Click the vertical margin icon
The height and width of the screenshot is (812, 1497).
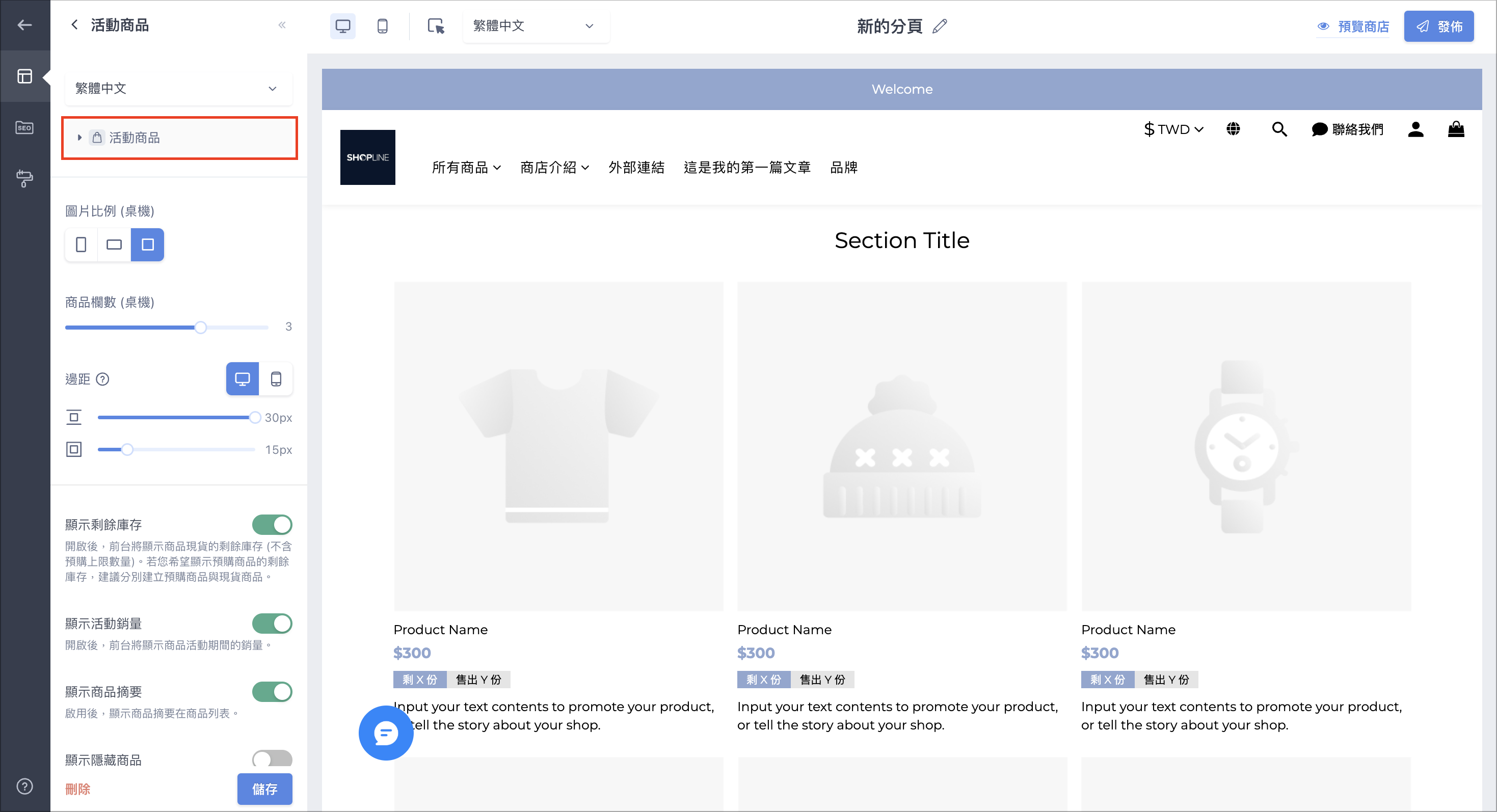click(x=74, y=418)
